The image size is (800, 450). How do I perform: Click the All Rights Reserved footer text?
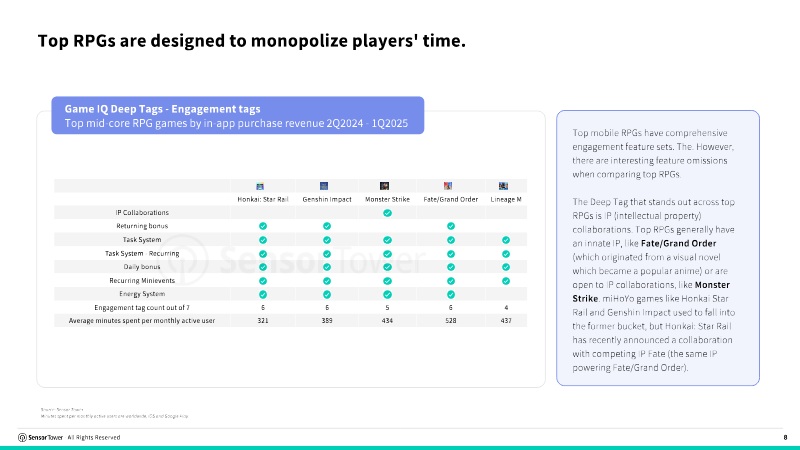click(94, 438)
